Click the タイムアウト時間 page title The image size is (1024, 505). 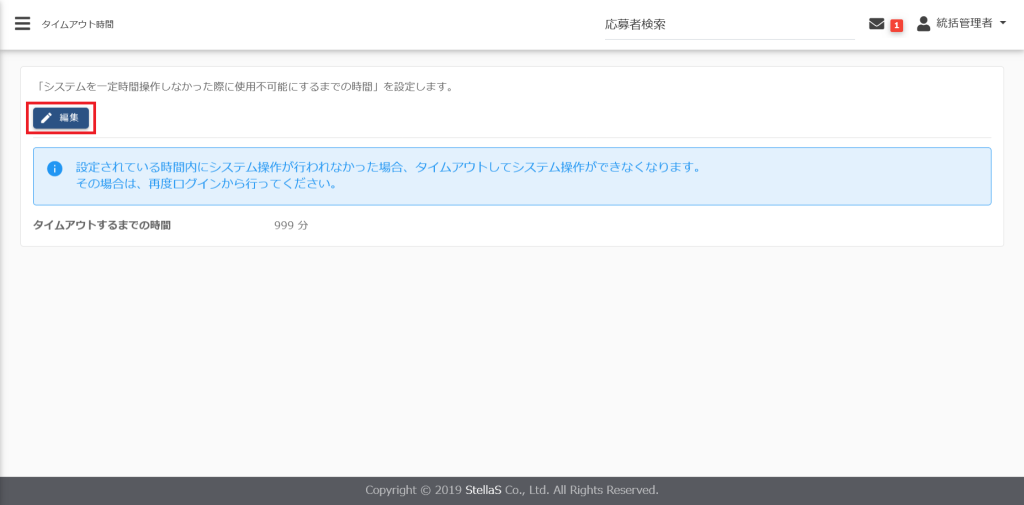tap(77, 24)
